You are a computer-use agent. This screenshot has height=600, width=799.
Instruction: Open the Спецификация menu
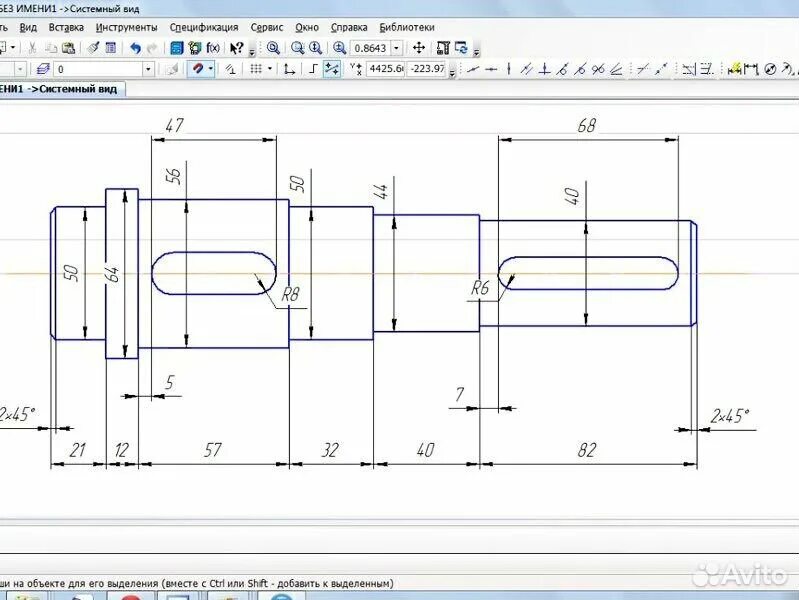coord(204,27)
